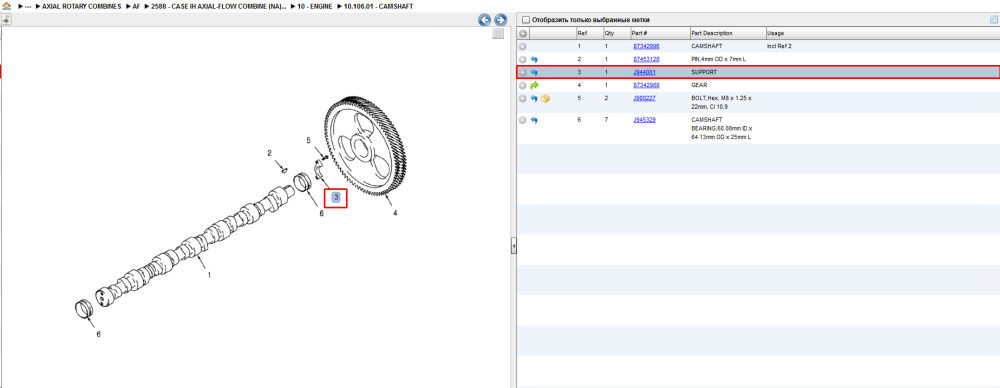Go to next diagram with right arrow
This screenshot has height=388, width=1000.
tap(500, 20)
